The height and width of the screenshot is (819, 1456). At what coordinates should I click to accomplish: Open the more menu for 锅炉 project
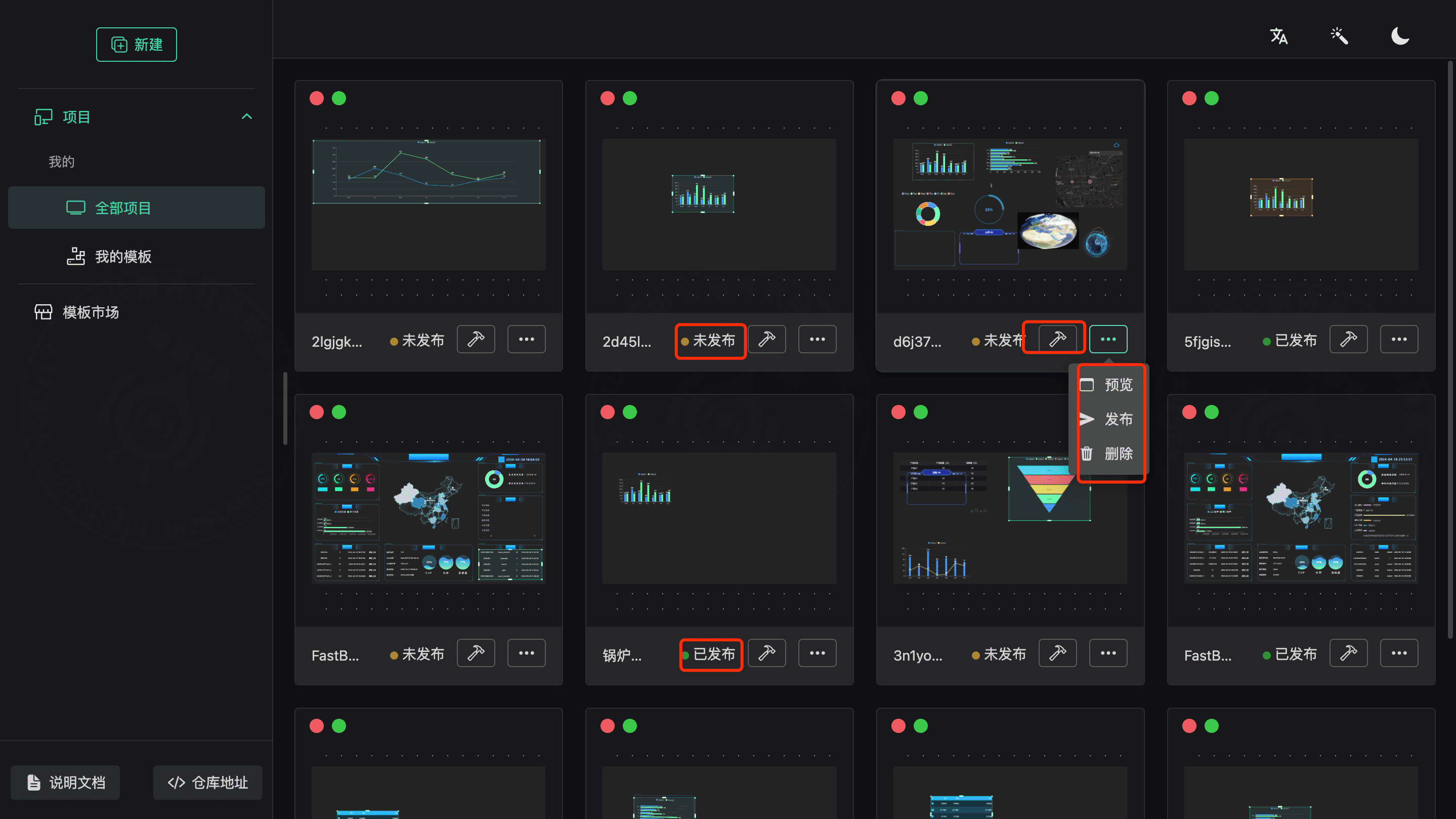coord(818,653)
